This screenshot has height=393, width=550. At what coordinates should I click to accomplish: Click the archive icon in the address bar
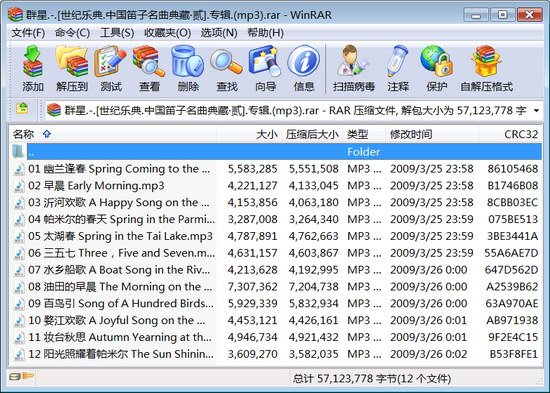coord(54,110)
